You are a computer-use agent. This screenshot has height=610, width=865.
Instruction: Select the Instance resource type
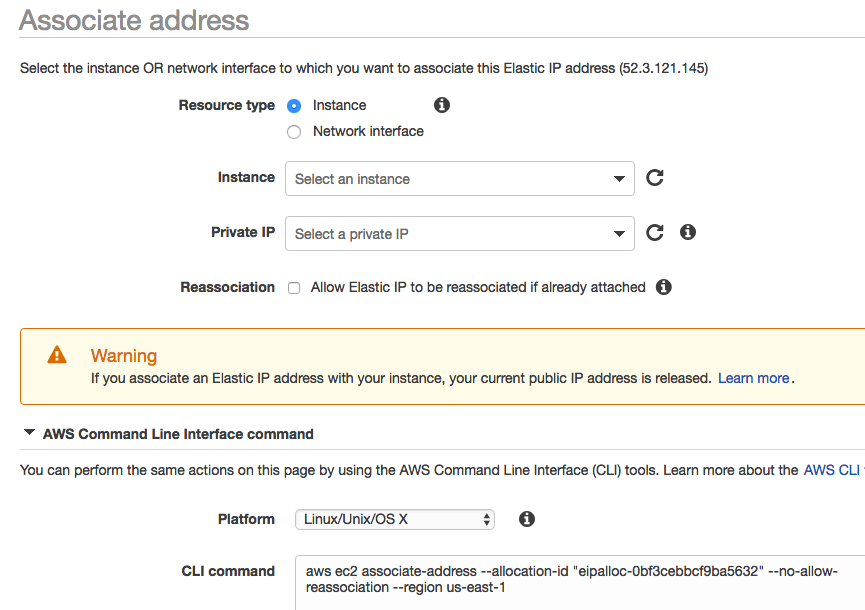pyautogui.click(x=294, y=106)
